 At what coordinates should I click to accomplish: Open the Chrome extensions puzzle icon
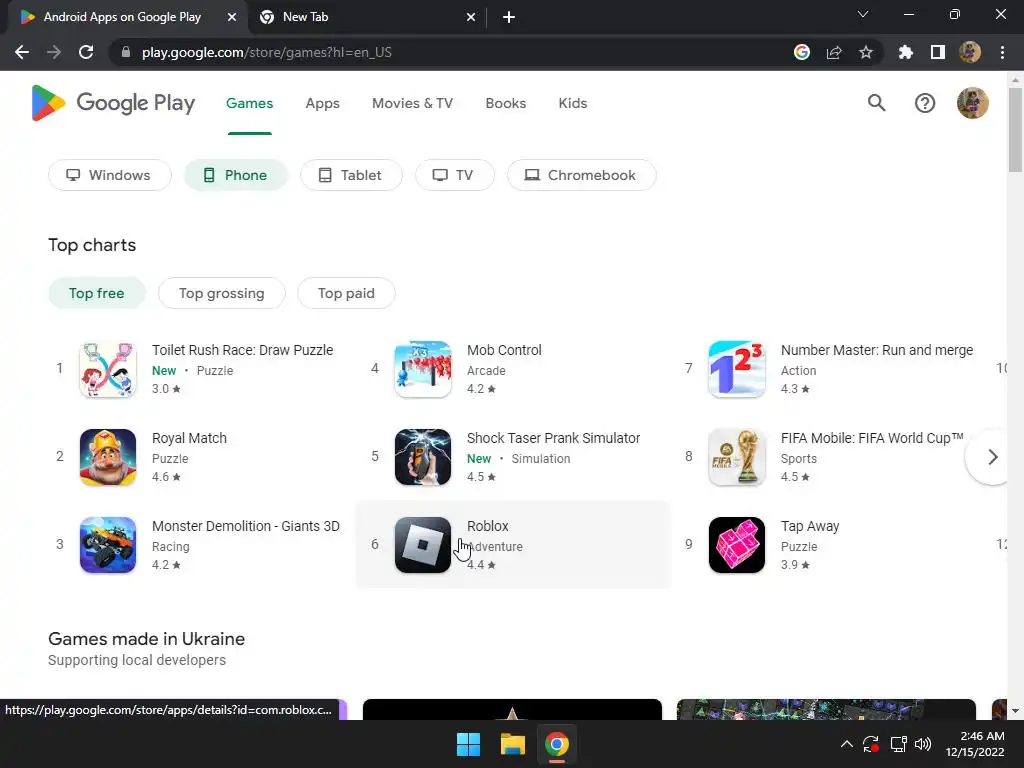click(906, 52)
